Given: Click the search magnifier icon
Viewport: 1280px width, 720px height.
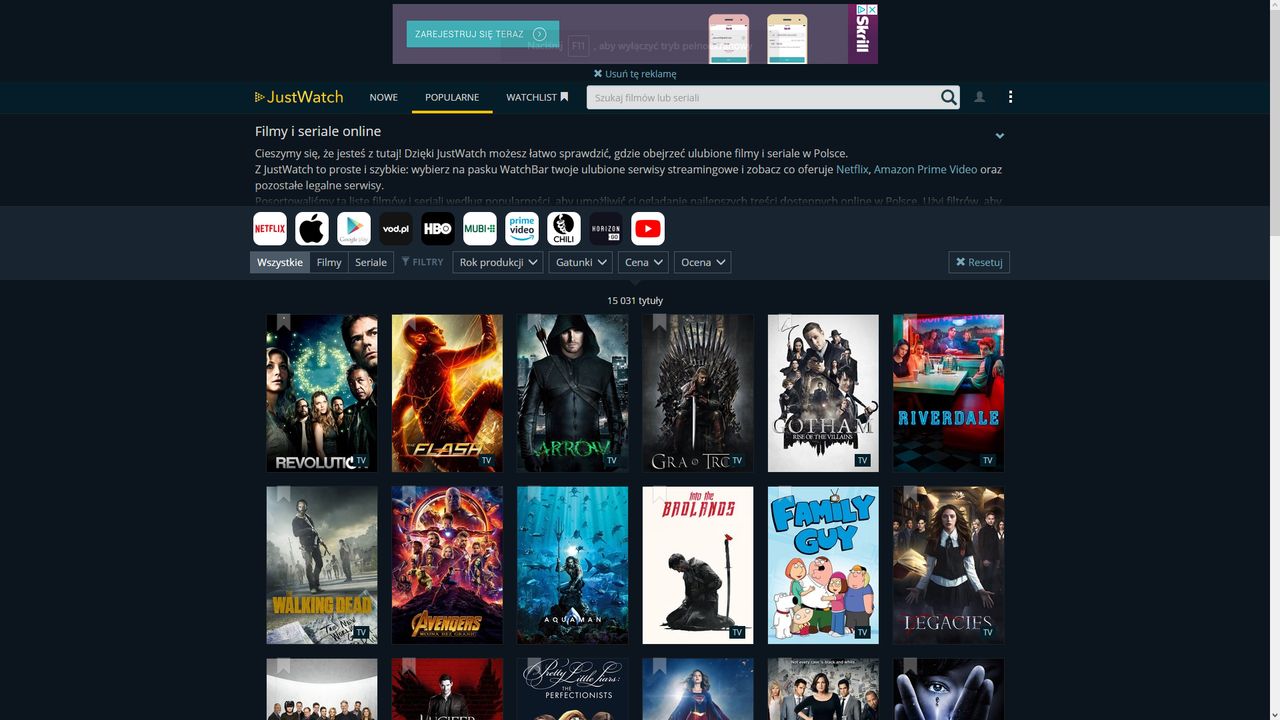Looking at the screenshot, I should [948, 97].
